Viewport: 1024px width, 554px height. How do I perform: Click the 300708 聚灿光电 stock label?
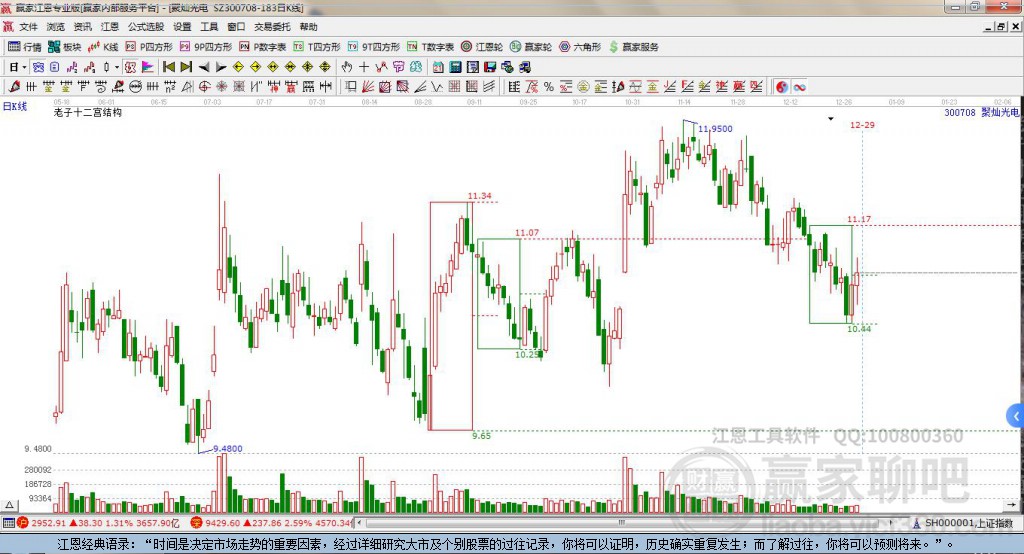pyautogui.click(x=981, y=112)
